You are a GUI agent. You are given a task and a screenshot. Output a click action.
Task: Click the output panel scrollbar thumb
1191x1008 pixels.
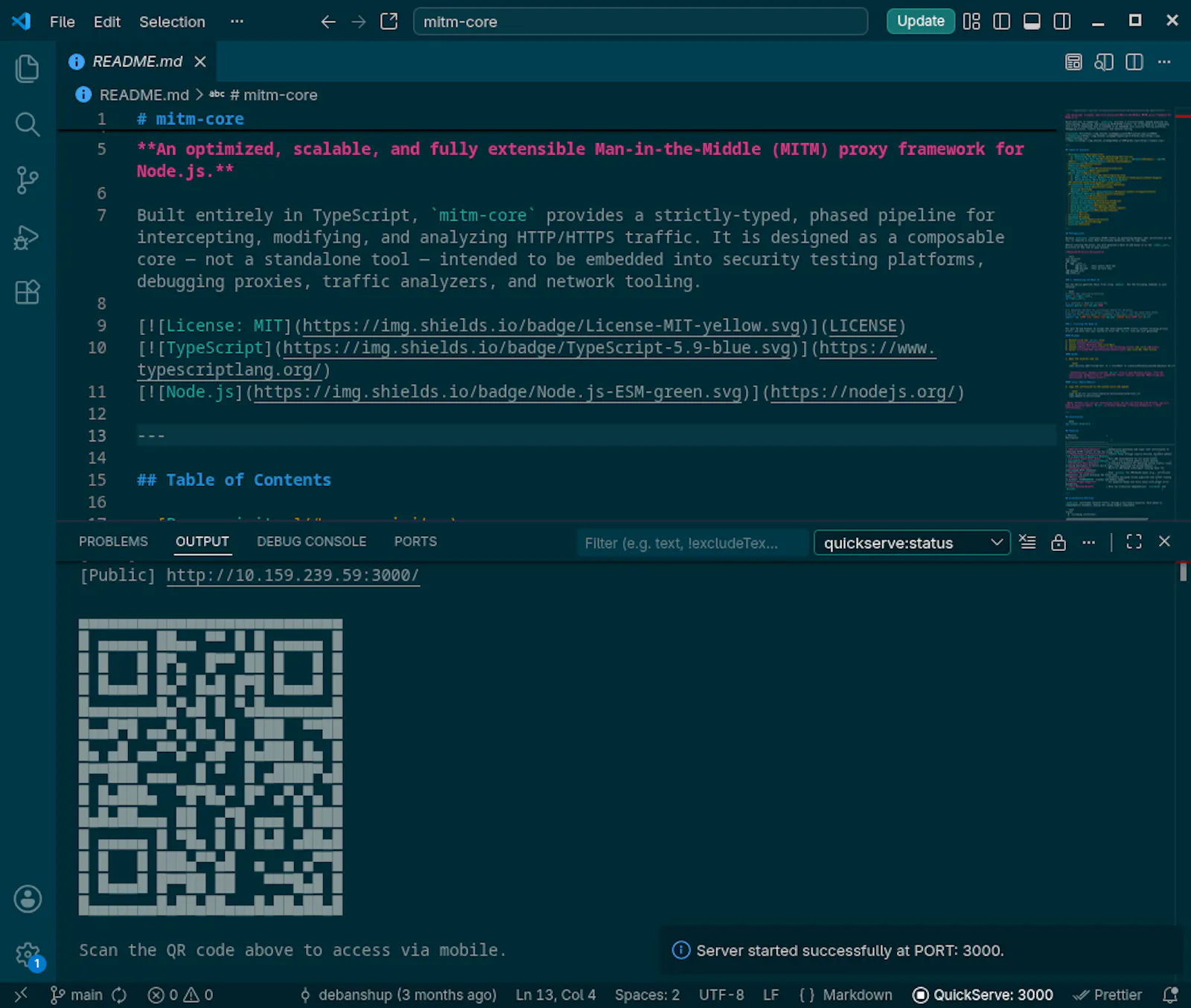pos(1184,572)
